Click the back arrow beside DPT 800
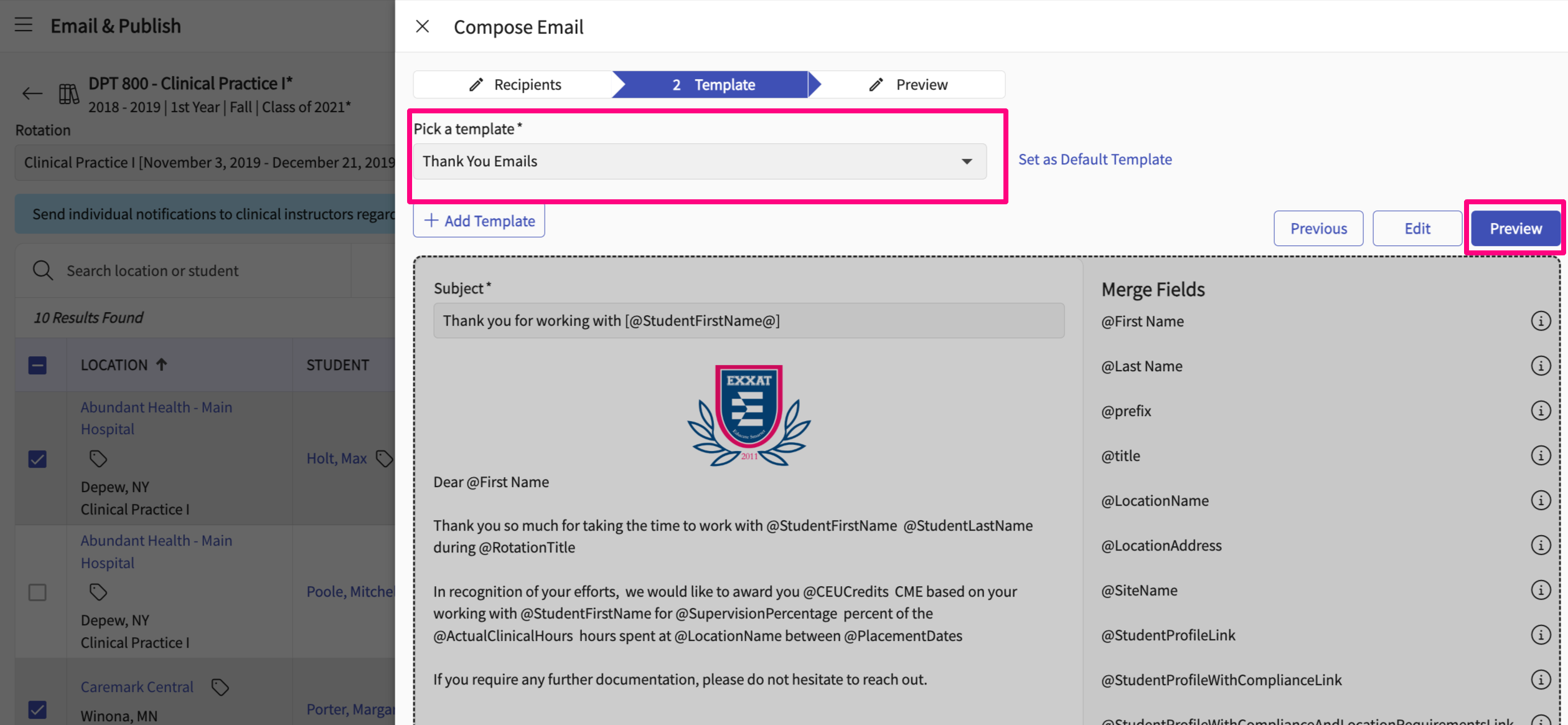This screenshot has width=1568, height=725. pos(32,94)
